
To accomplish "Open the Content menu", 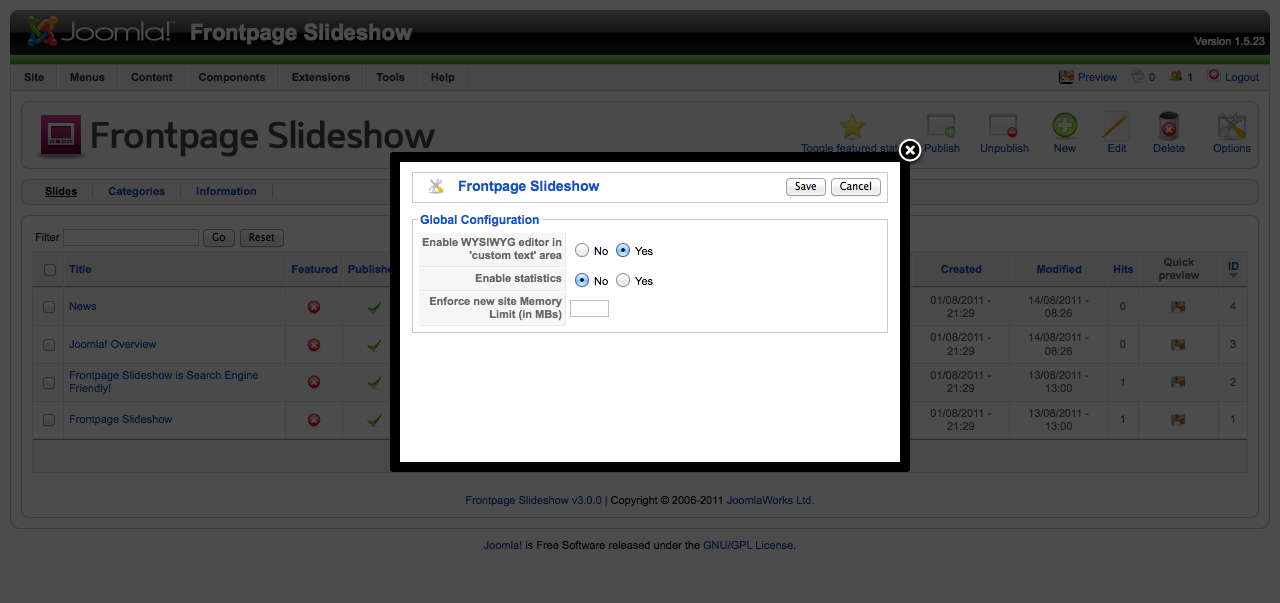I will pyautogui.click(x=152, y=77).
